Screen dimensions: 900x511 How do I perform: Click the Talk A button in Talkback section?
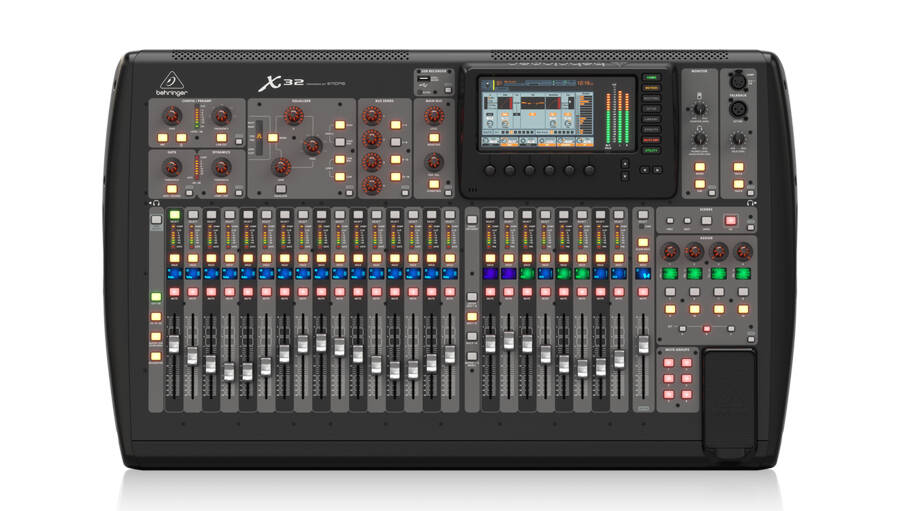[738, 167]
